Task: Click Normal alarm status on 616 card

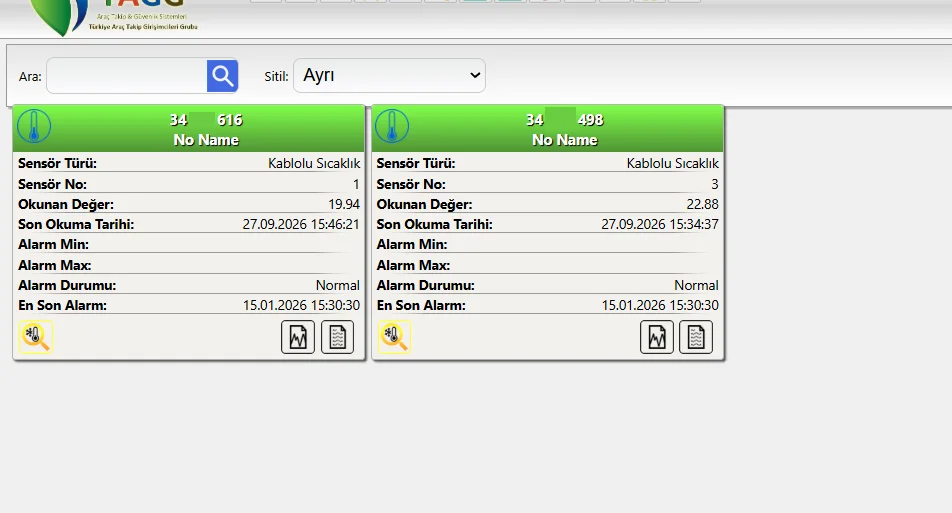Action: [x=338, y=285]
